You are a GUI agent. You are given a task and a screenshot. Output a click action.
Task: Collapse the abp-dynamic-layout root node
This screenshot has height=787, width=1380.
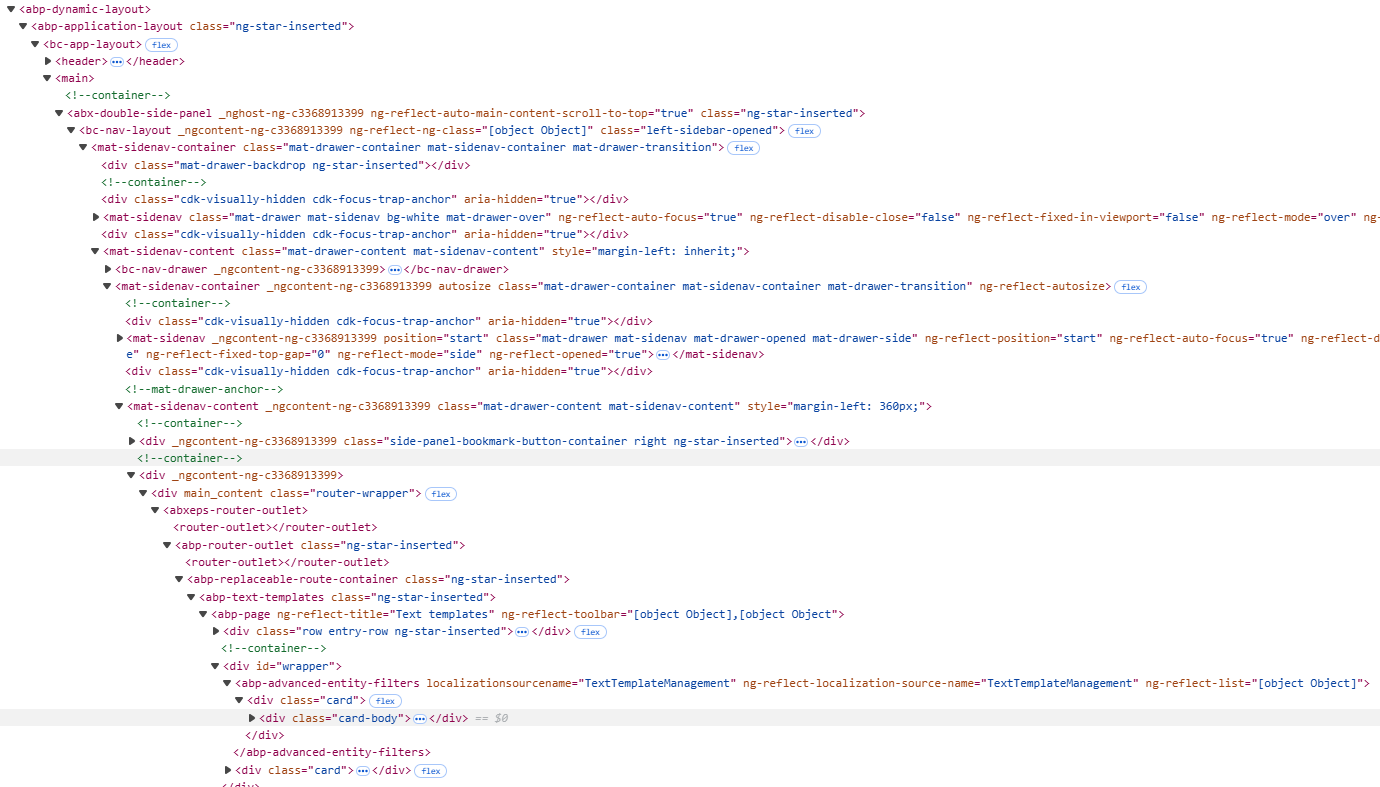[11, 9]
